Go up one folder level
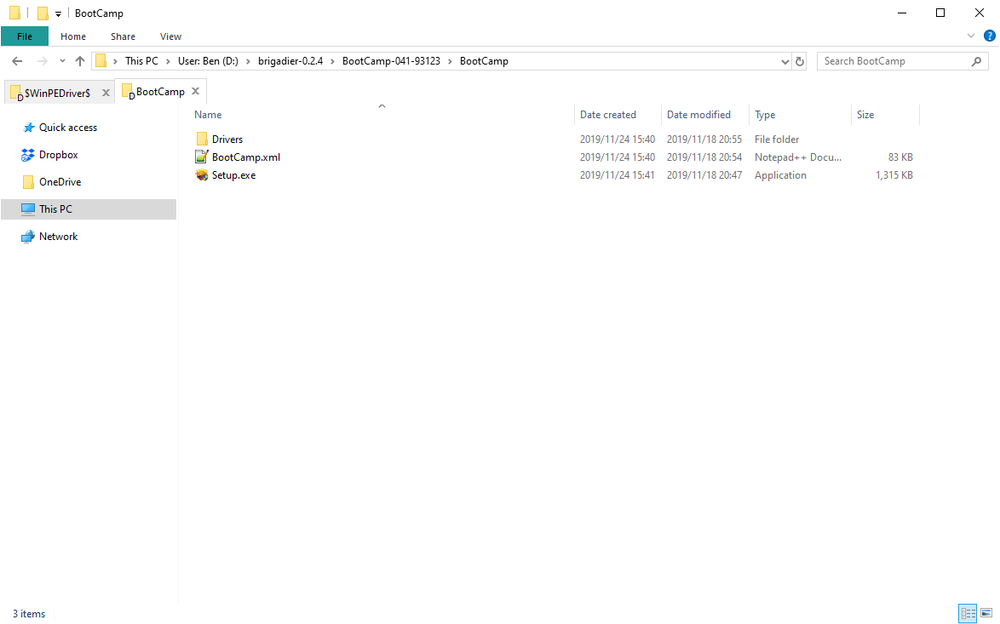Screen dimensions: 1000x624 pos(80,61)
